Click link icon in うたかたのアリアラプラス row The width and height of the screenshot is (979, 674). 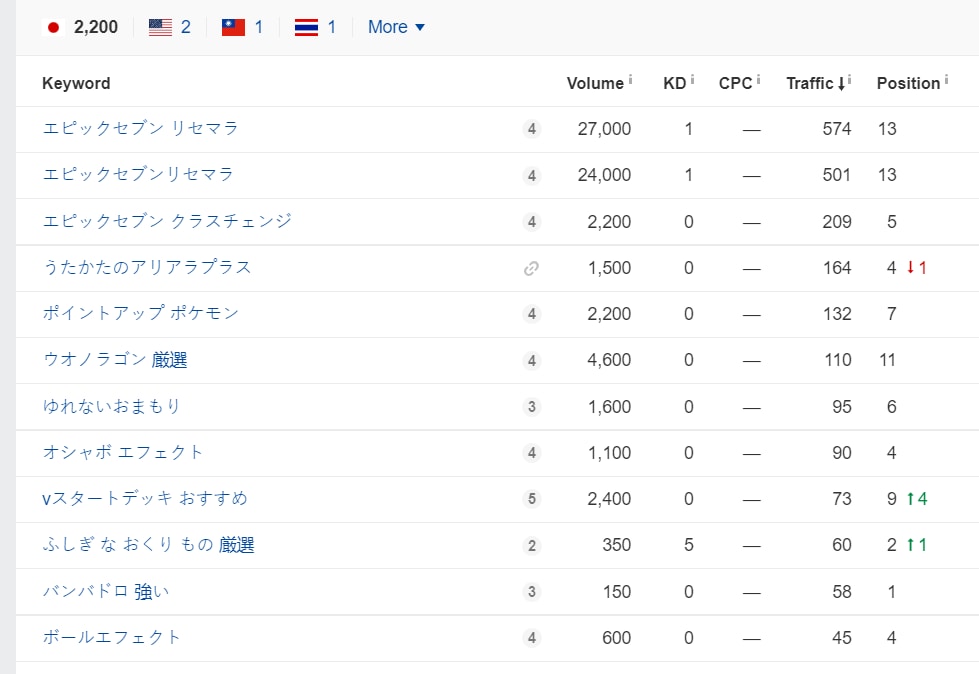tap(531, 268)
